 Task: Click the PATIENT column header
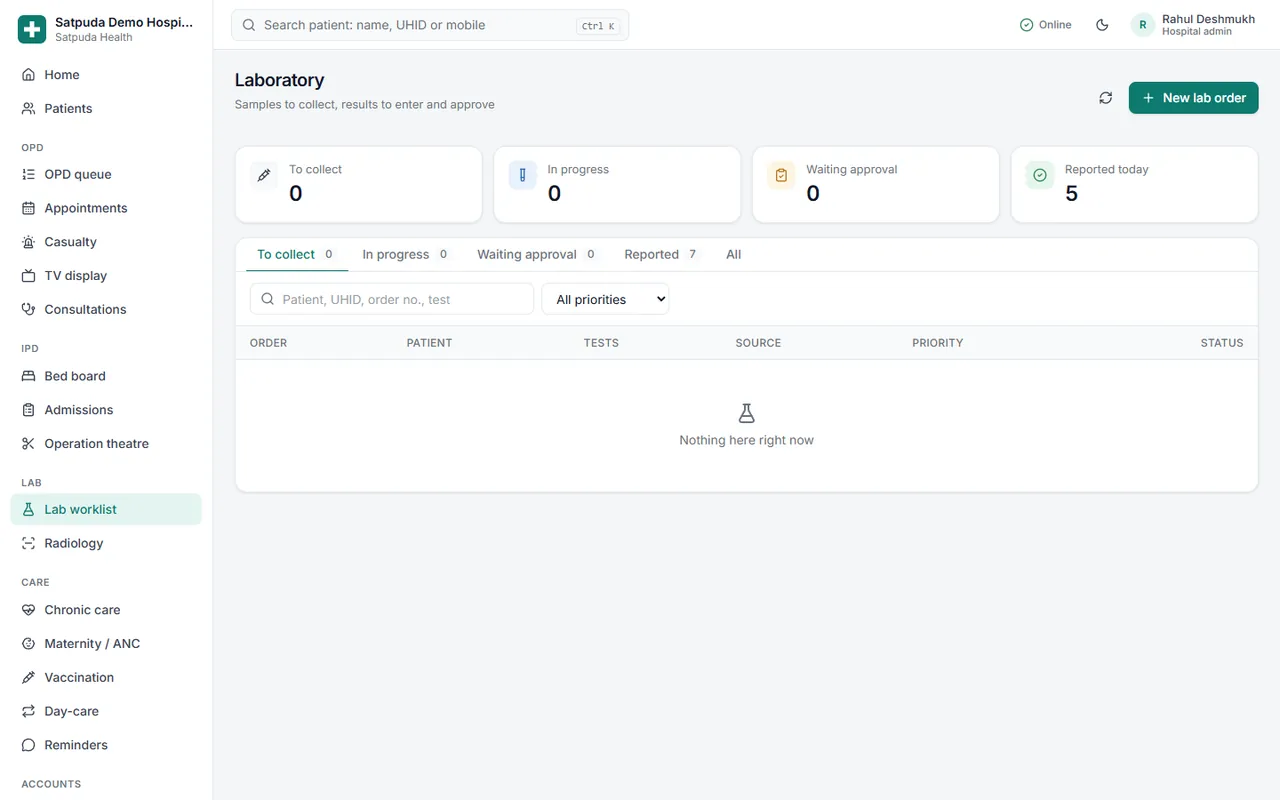[429, 343]
